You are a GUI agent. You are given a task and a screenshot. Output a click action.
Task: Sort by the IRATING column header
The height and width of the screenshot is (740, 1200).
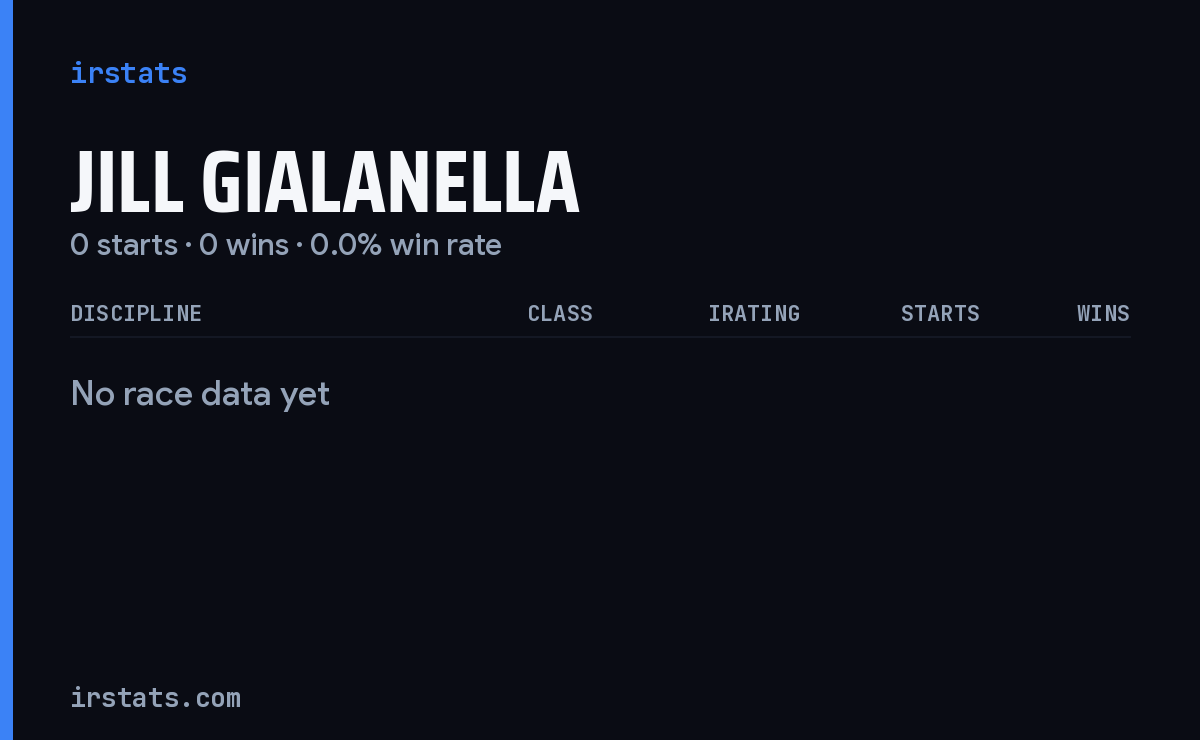pyautogui.click(x=754, y=313)
